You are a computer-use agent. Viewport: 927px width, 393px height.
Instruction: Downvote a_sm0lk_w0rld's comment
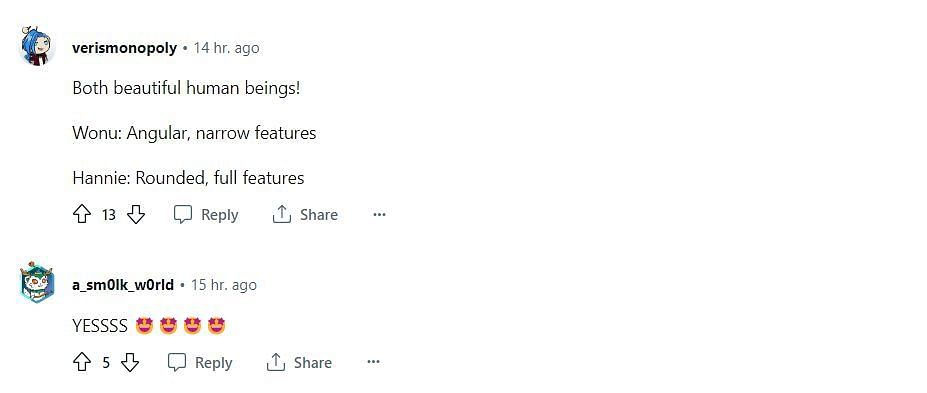click(x=130, y=362)
